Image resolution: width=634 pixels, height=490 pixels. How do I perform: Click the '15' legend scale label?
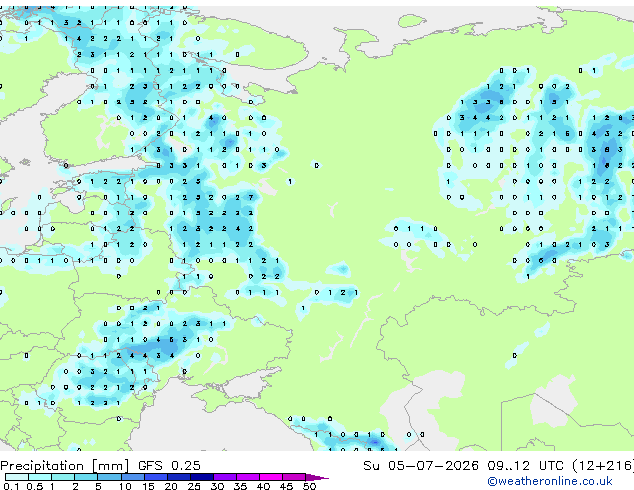tap(148, 486)
